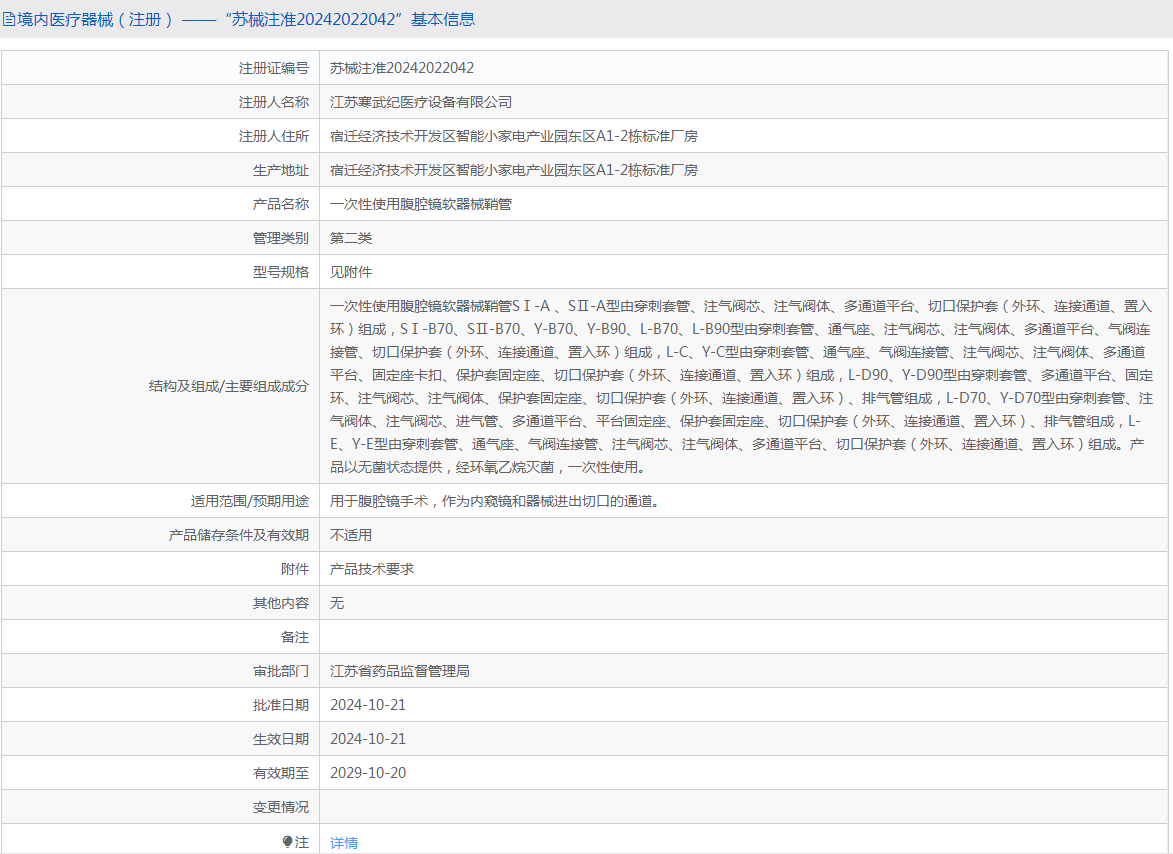Click the registration number 苏械注准20242022042 value

coord(402,68)
